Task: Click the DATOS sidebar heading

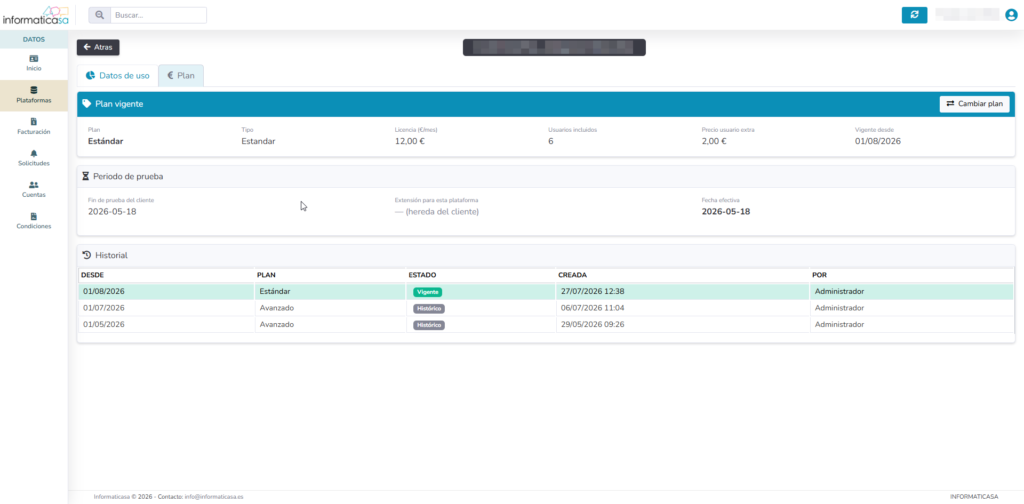Action: point(34,39)
